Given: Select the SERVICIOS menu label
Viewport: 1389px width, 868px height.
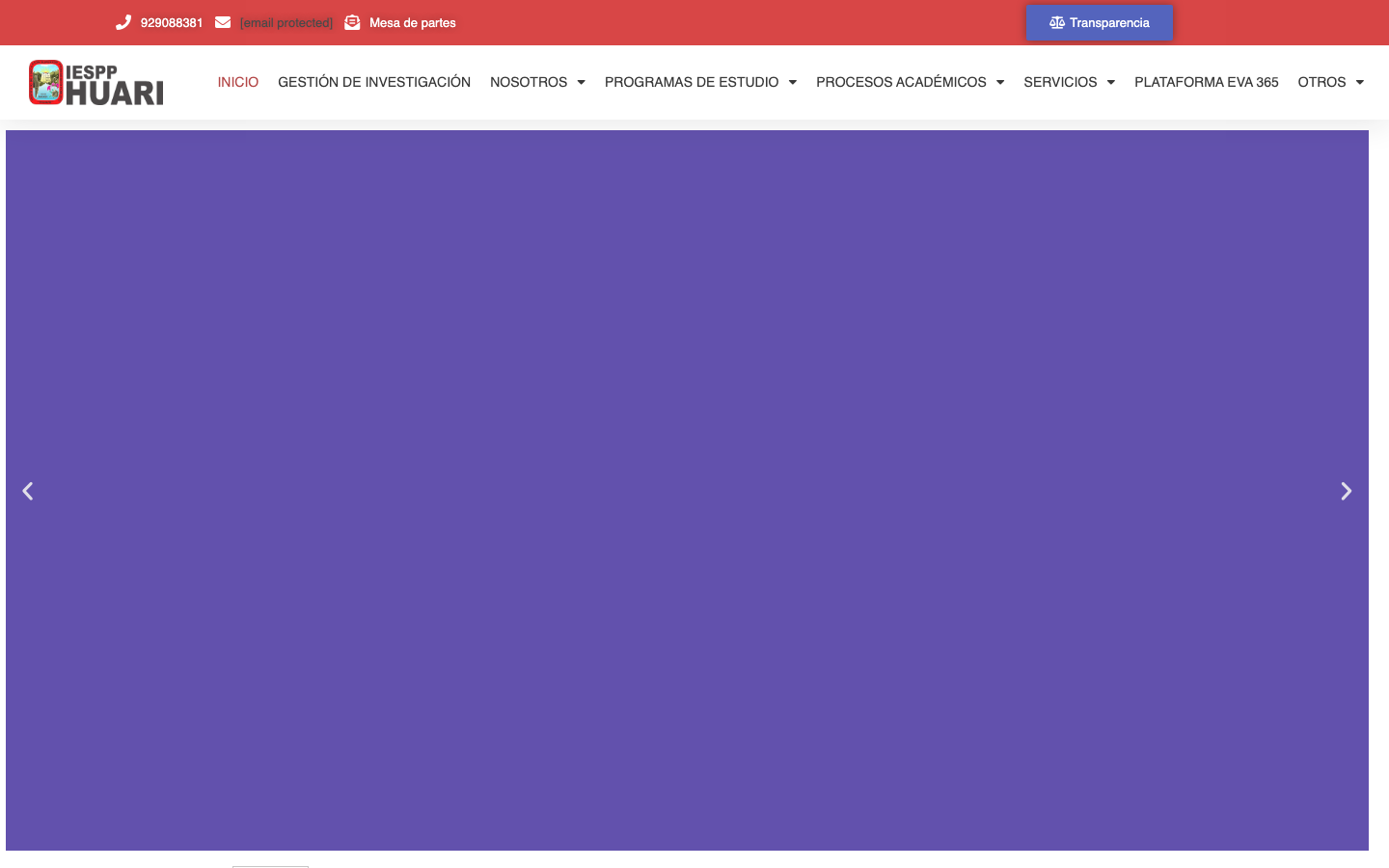Looking at the screenshot, I should [x=1060, y=82].
